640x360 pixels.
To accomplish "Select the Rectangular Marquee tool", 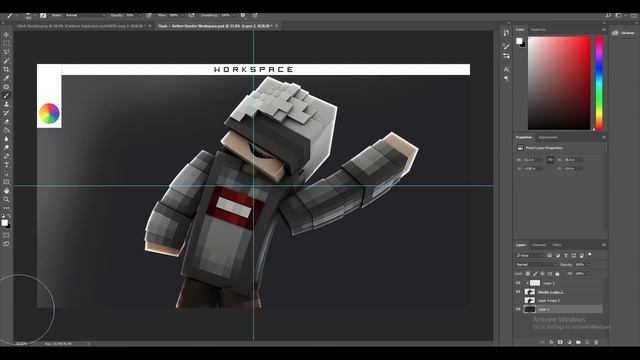I will [6, 43].
